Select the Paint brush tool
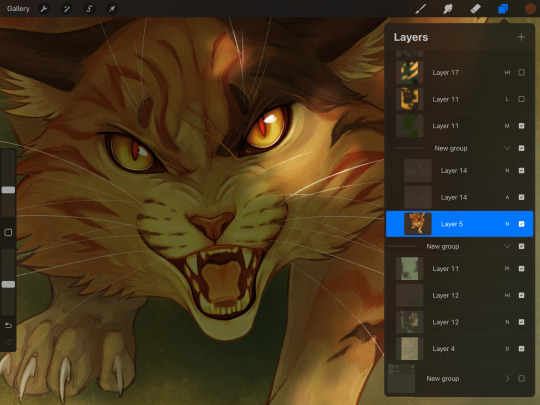540x405 pixels. point(420,9)
